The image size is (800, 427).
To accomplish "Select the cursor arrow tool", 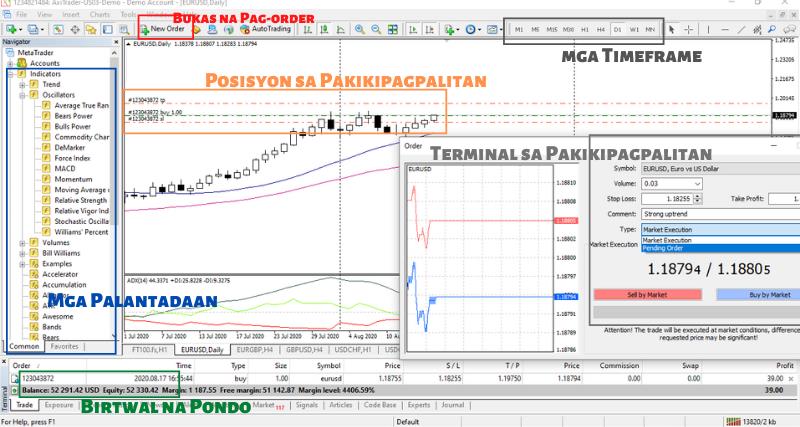I will coord(671,30).
